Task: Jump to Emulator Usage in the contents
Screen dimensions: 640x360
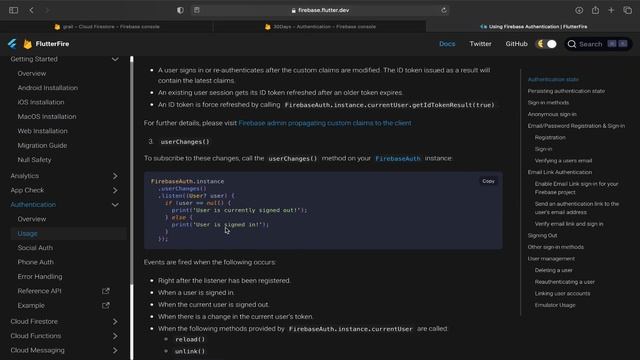Action: click(555, 305)
